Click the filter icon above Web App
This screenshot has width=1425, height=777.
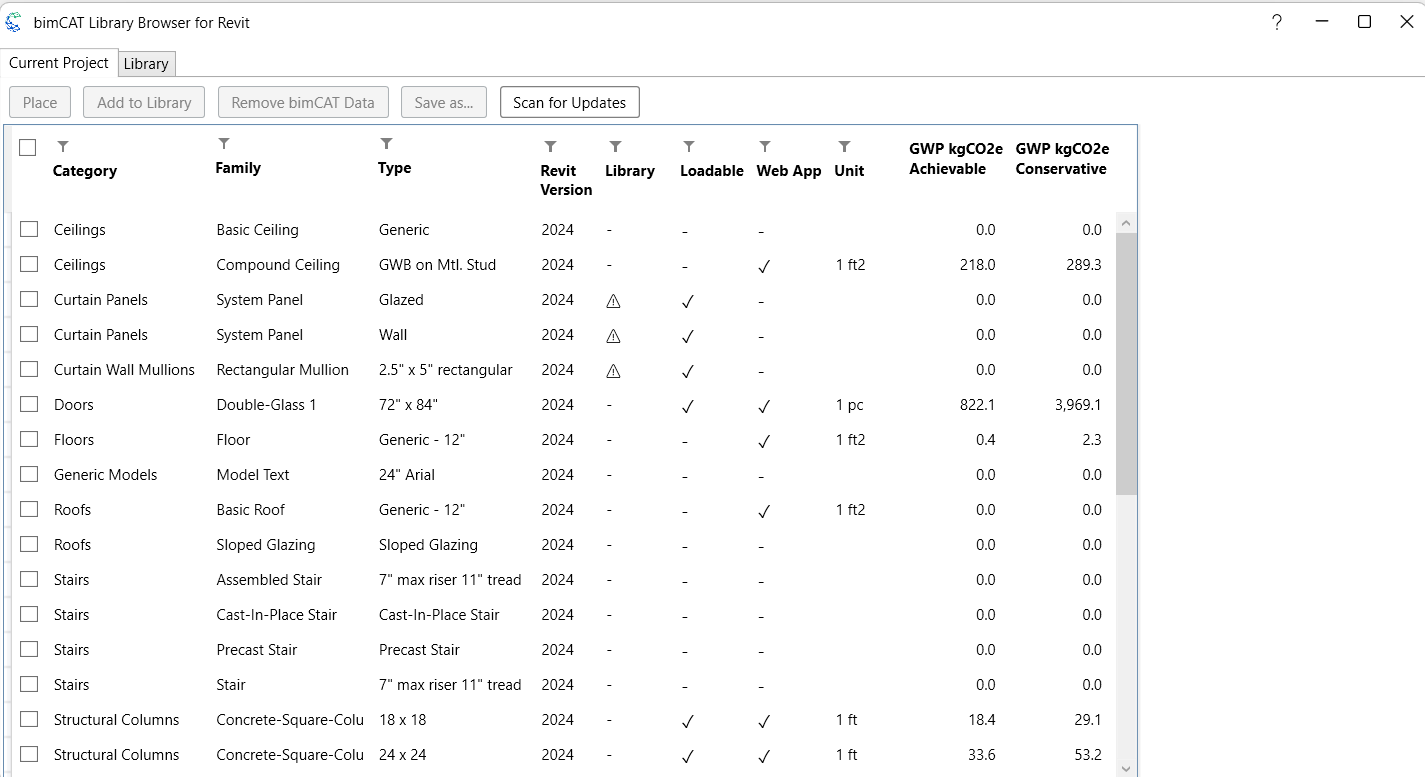click(x=765, y=147)
